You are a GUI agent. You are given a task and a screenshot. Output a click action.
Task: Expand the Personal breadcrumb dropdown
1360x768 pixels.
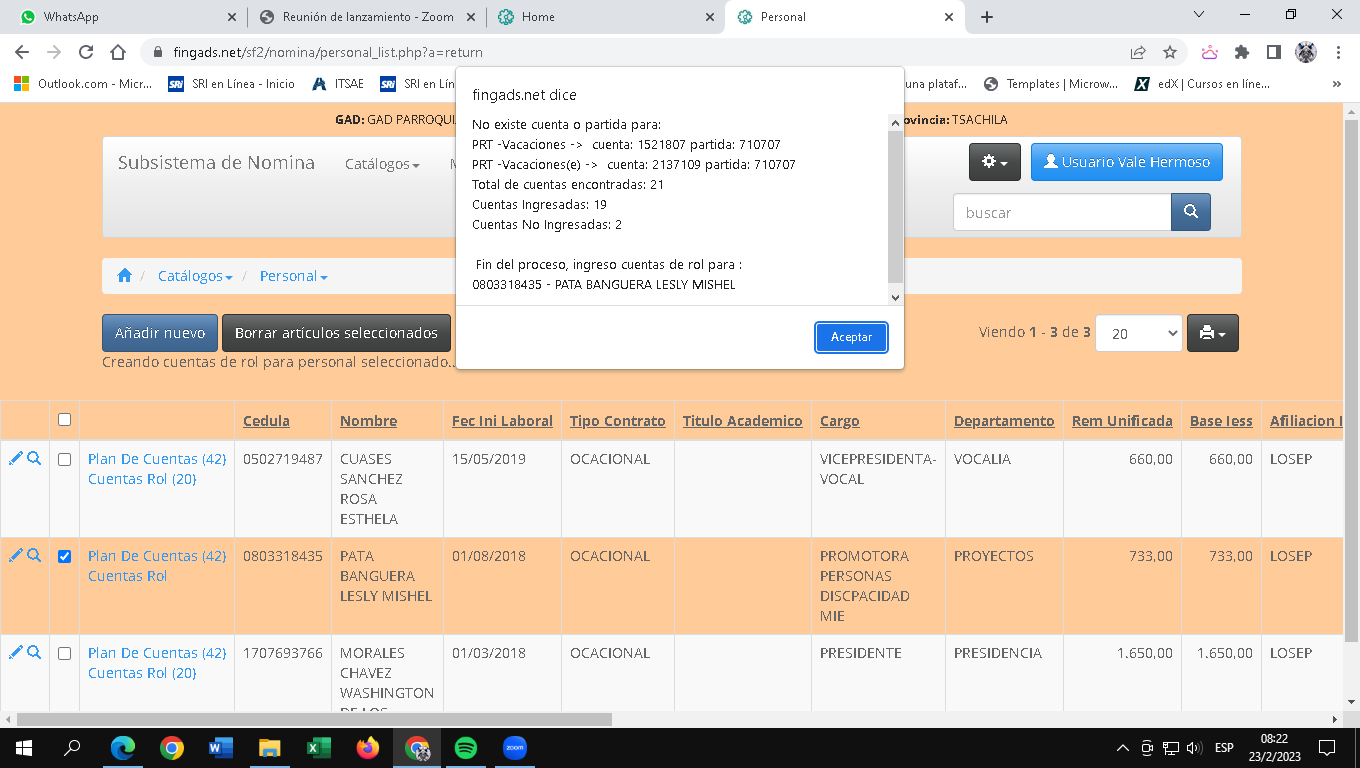[293, 276]
